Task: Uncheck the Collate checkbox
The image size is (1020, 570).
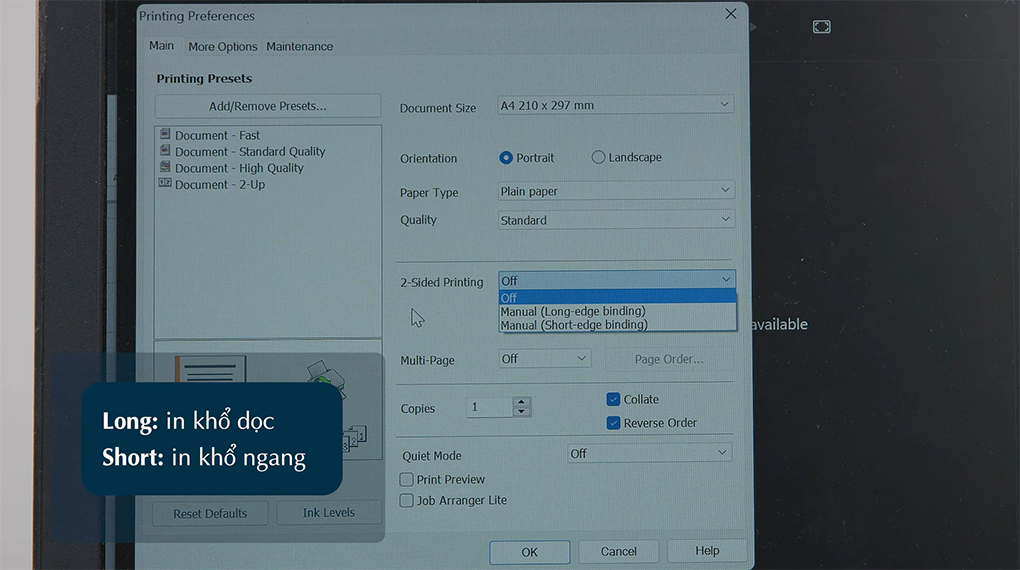Action: point(614,399)
